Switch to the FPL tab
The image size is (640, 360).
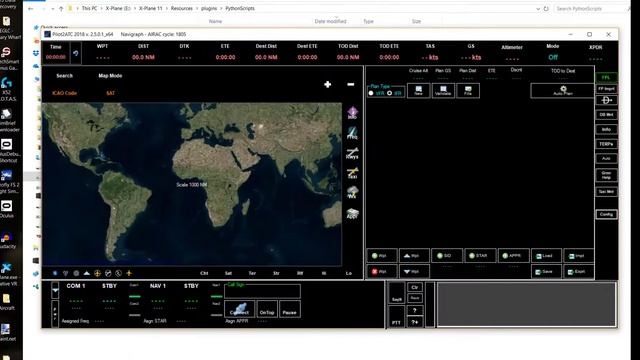coord(606,78)
